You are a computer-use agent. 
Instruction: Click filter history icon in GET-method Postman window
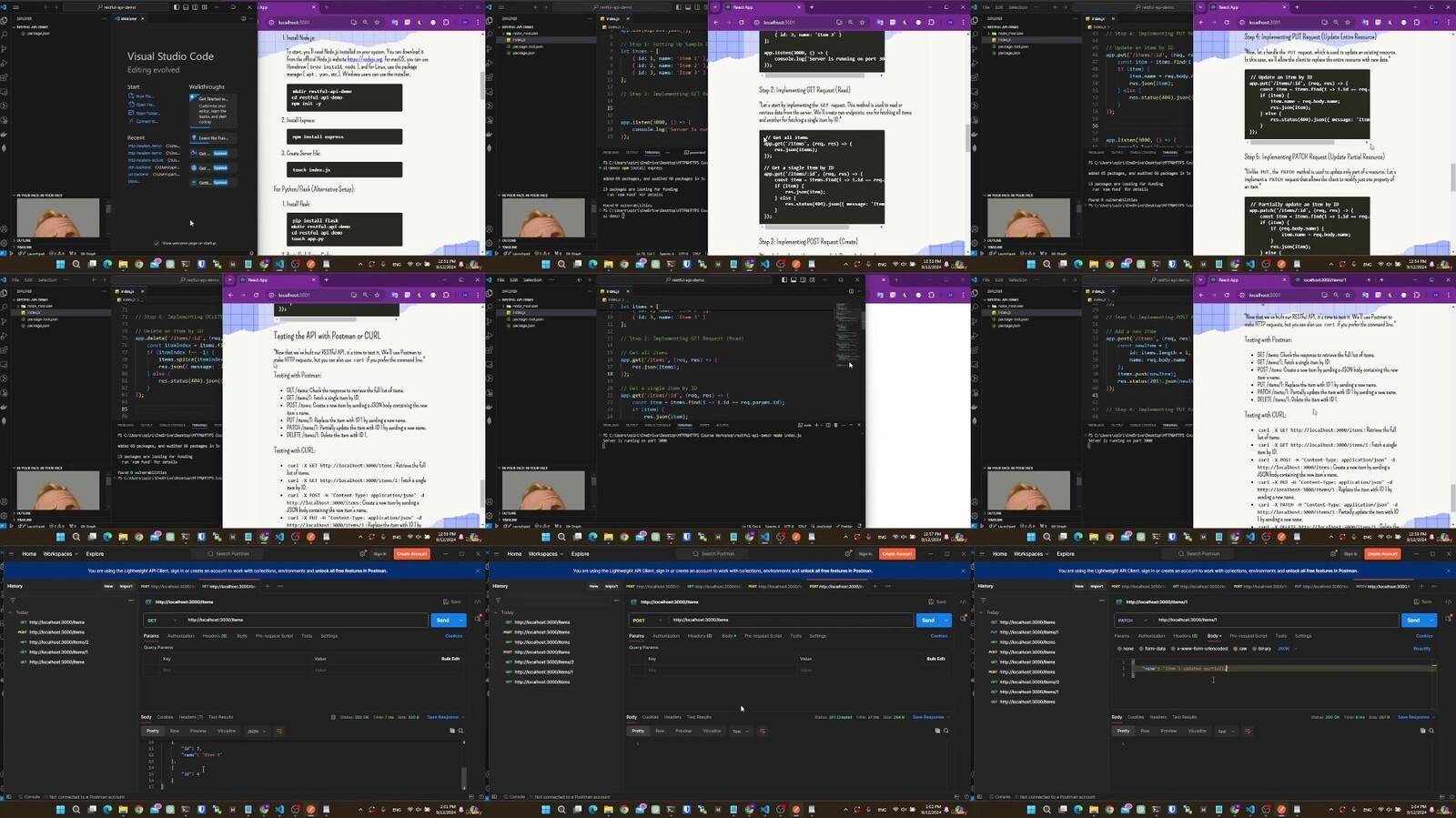pos(12,601)
